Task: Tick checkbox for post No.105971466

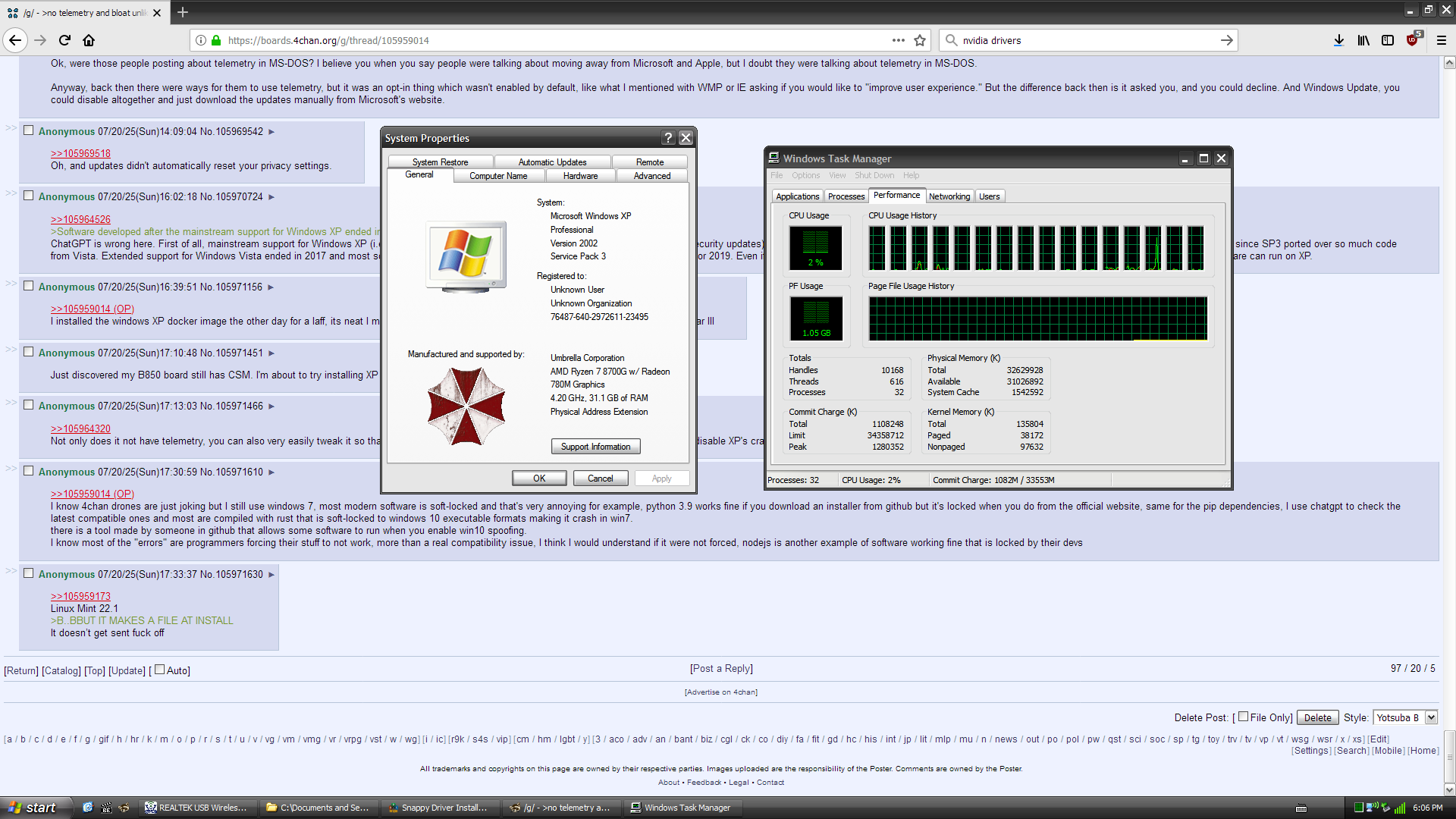Action: point(29,405)
